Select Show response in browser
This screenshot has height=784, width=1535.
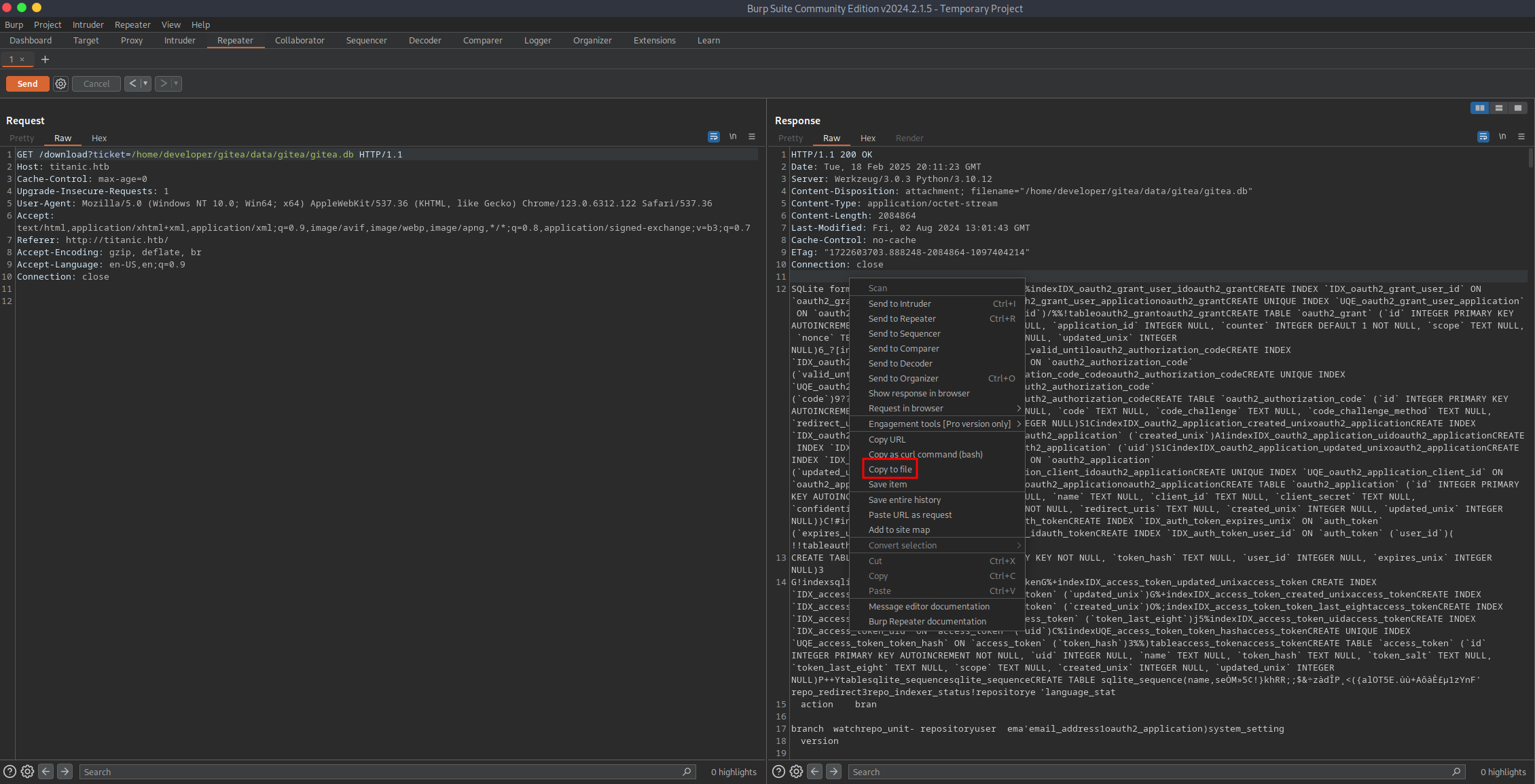(937, 393)
